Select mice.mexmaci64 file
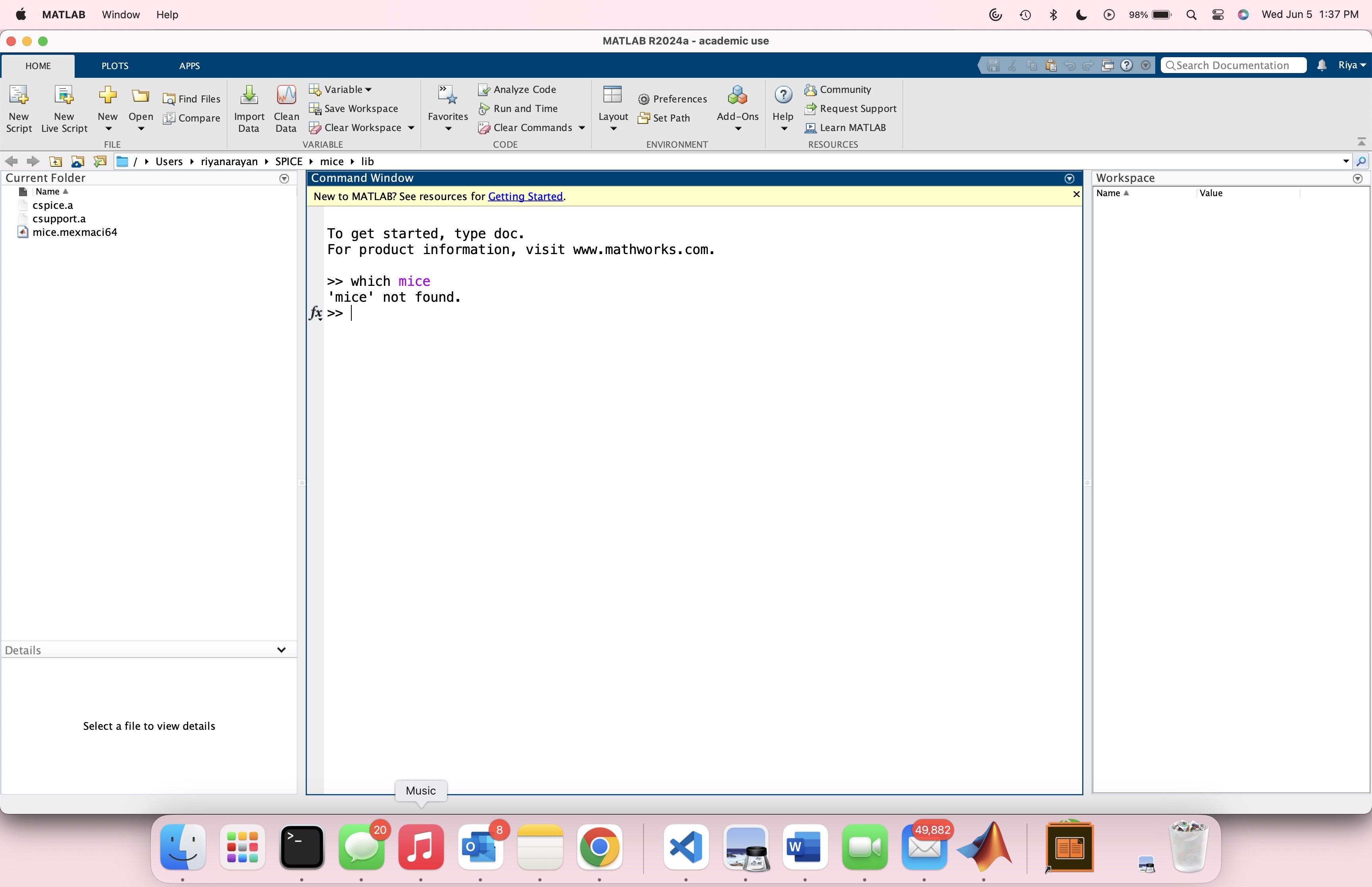 [74, 232]
